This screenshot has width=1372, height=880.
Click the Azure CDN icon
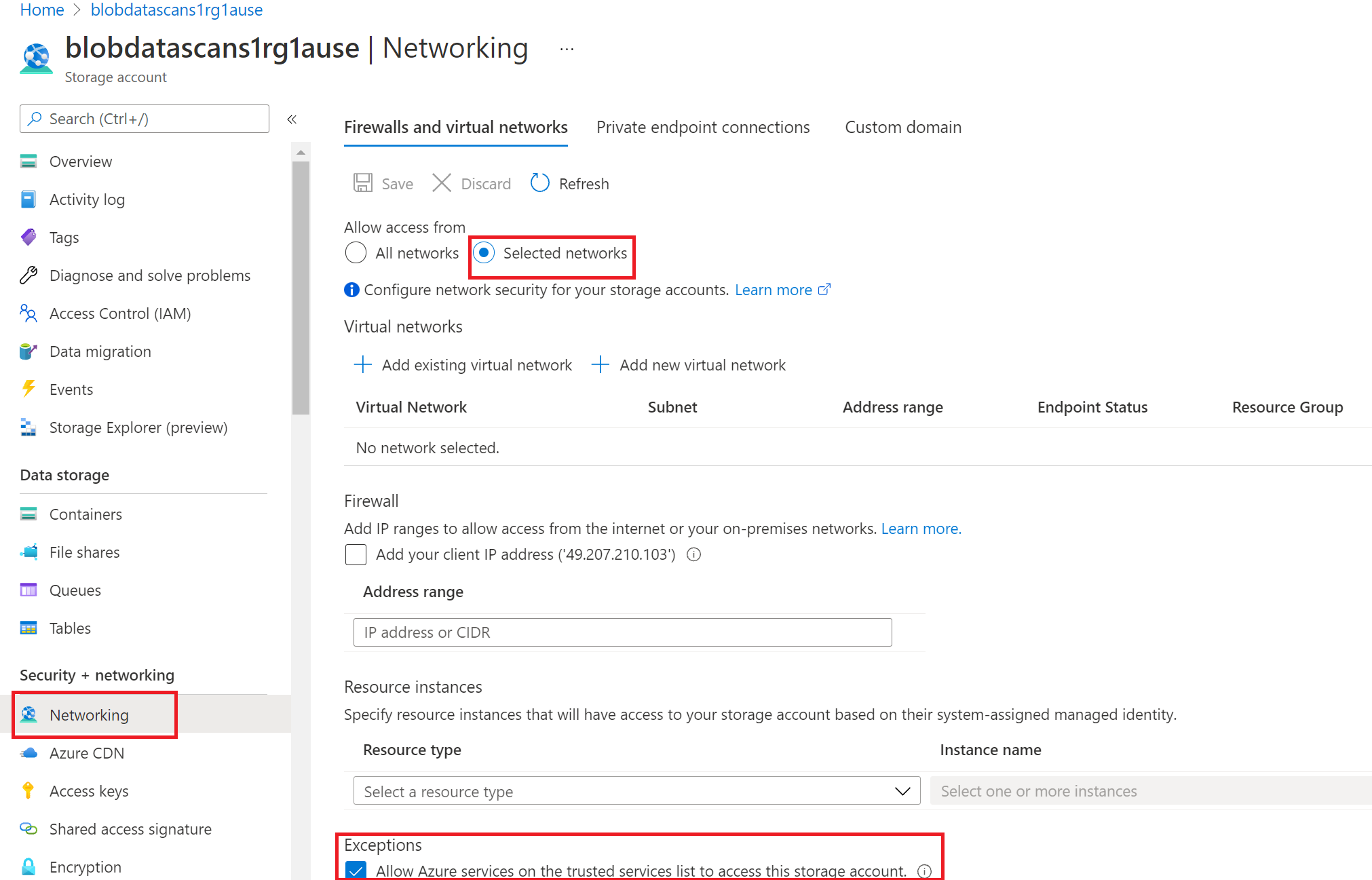(x=27, y=752)
